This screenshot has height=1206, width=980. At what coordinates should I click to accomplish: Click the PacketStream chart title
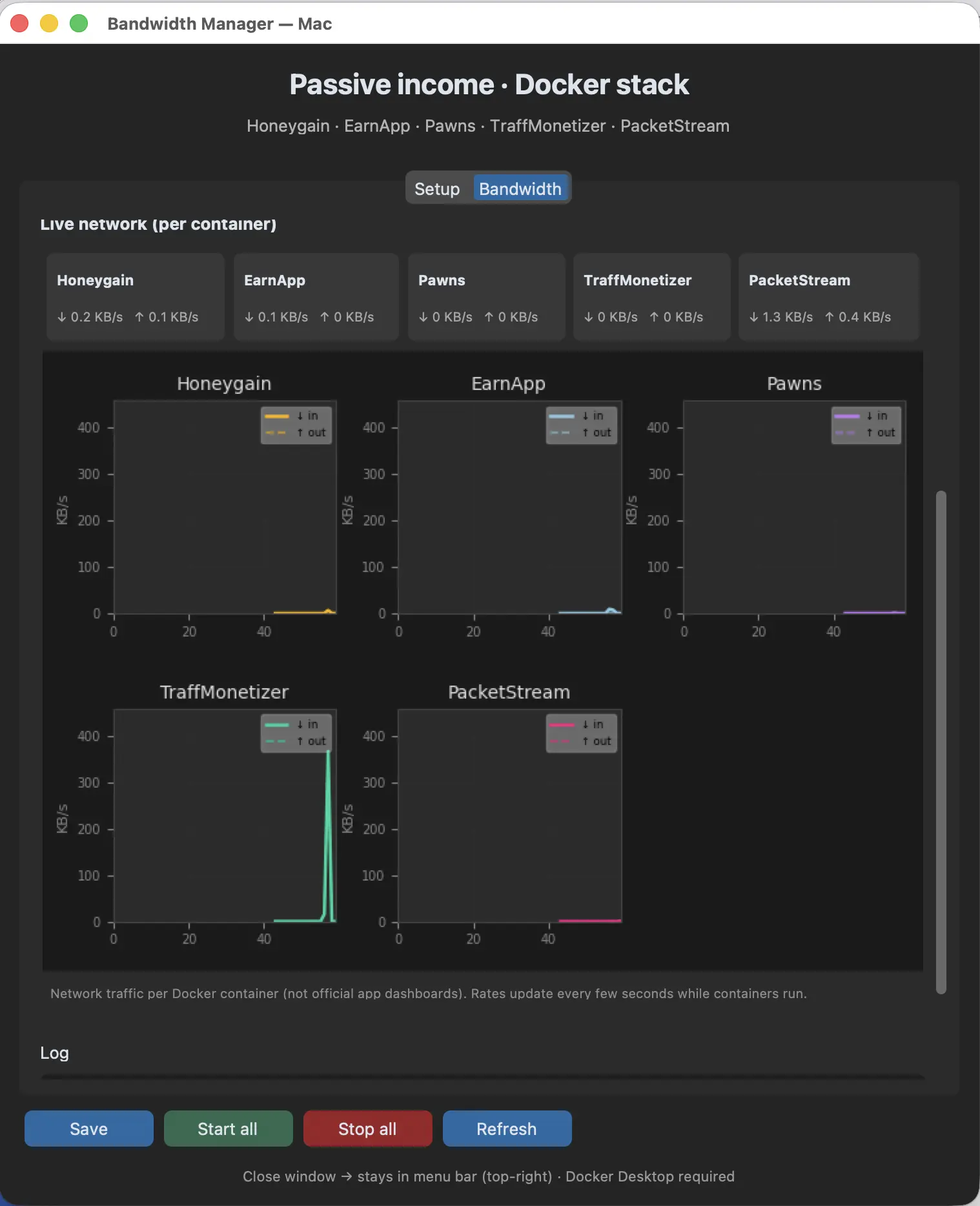509,692
